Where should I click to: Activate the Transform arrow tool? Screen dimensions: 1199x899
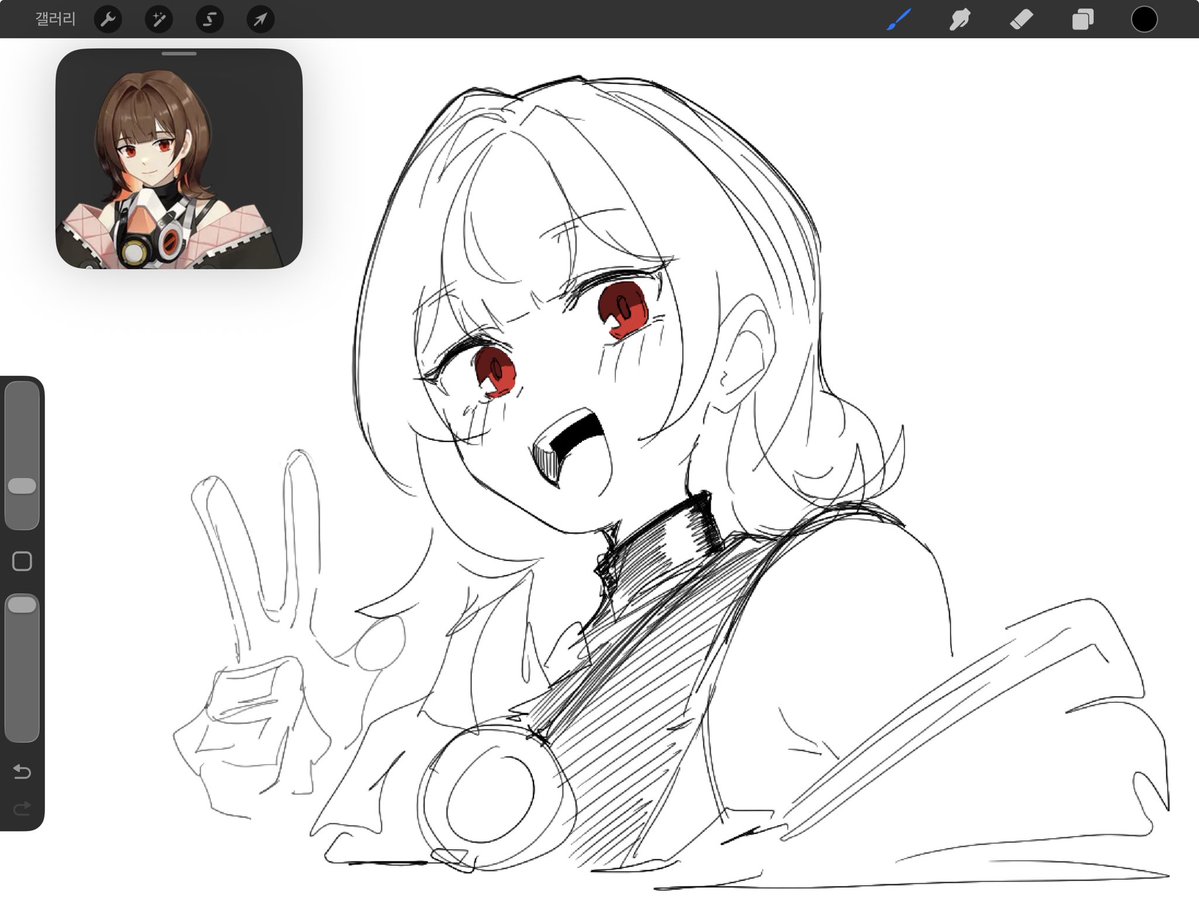coord(261,19)
